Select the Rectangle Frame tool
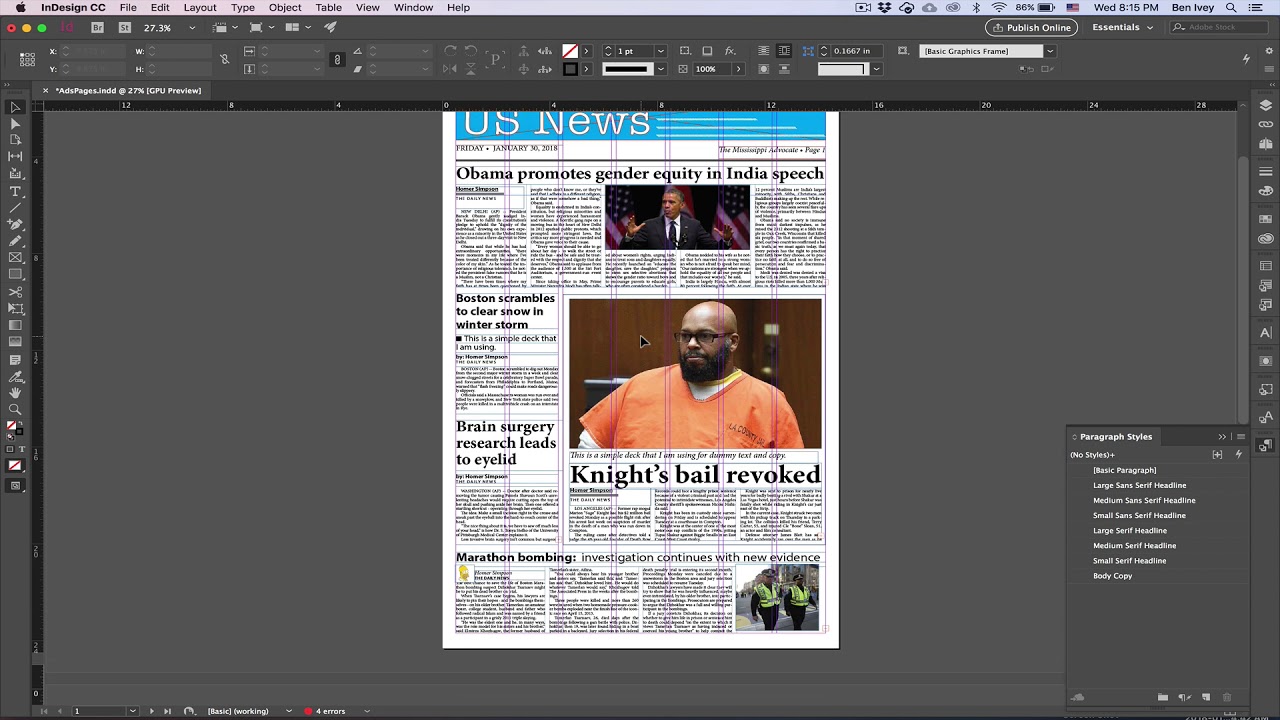The image size is (1280, 720). 15,258
